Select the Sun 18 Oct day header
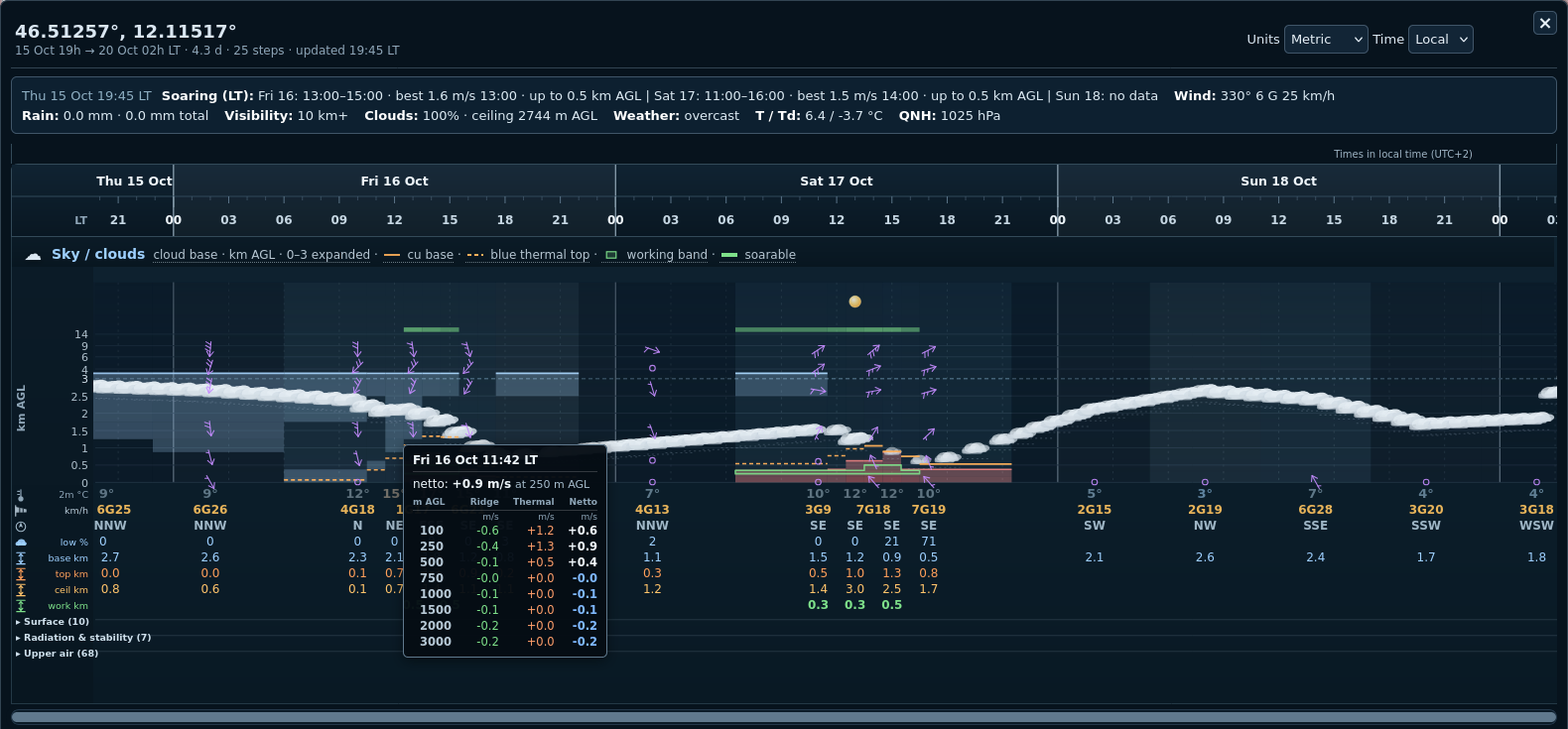This screenshot has height=729, width=1568. point(1278,181)
